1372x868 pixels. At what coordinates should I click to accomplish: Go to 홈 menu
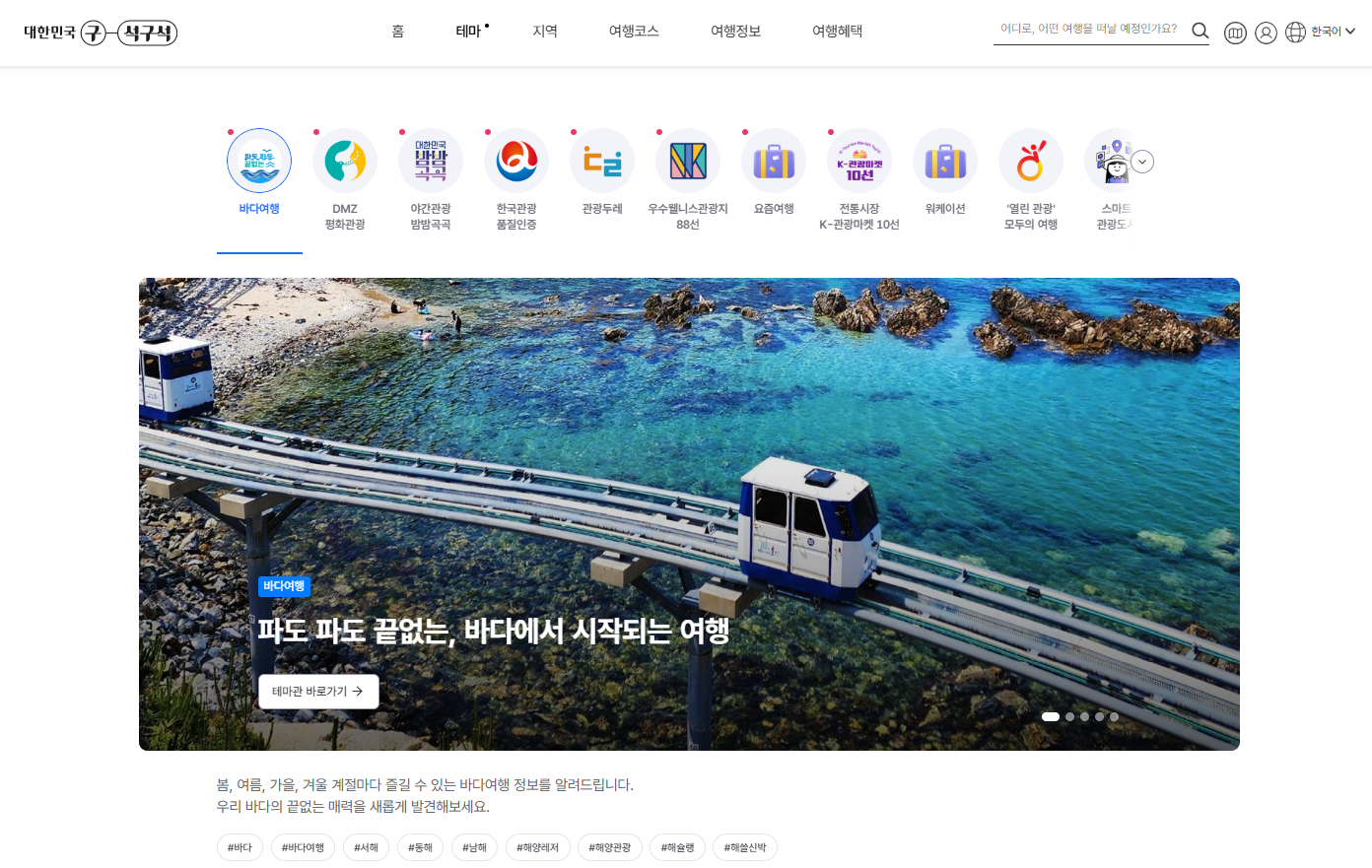398,32
